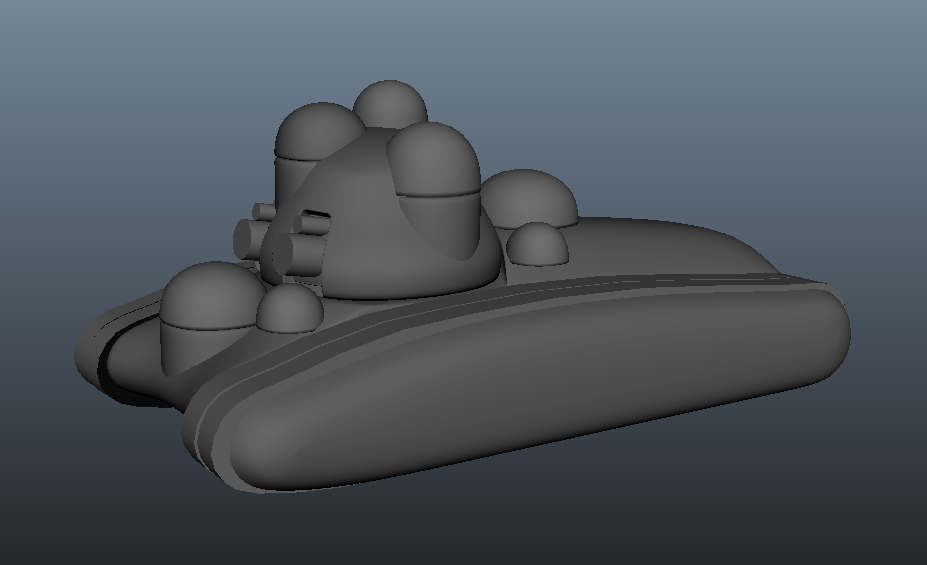This screenshot has height=565, width=927.
Task: Pick the small dome beside the front-corner capsule
Action: tap(290, 307)
